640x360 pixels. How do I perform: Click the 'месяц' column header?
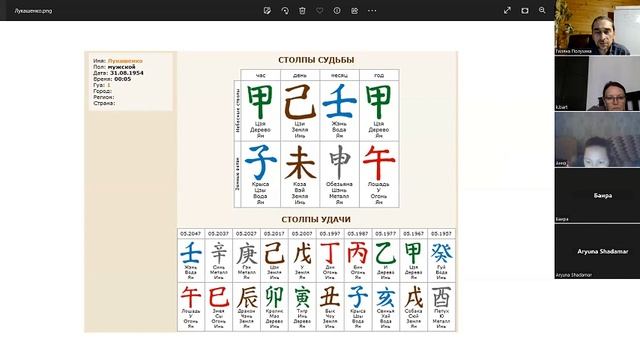coord(339,76)
